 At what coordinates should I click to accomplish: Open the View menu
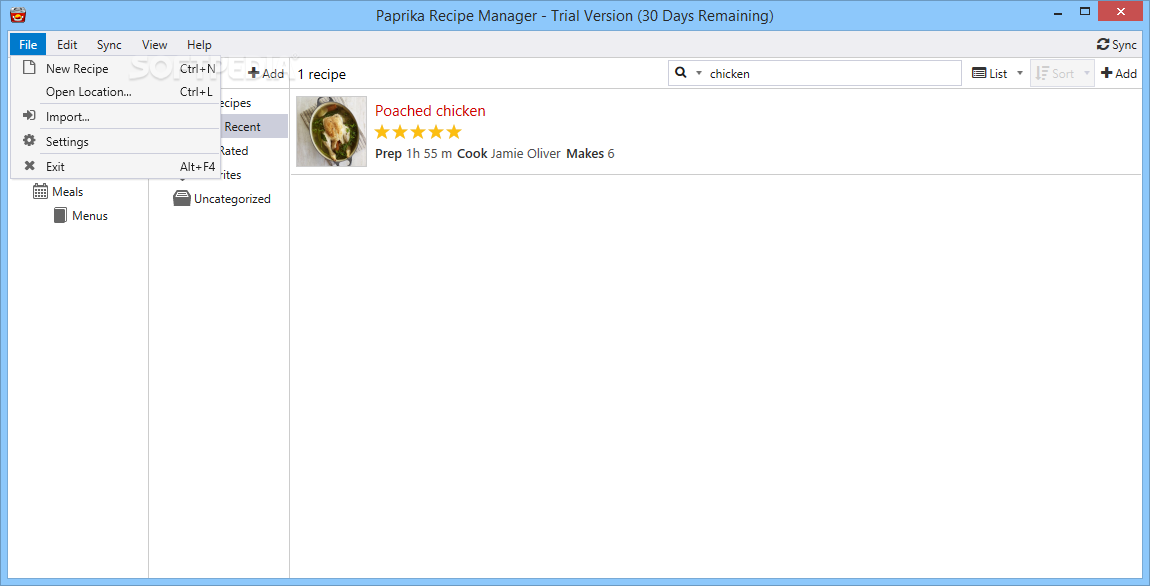pyautogui.click(x=154, y=45)
